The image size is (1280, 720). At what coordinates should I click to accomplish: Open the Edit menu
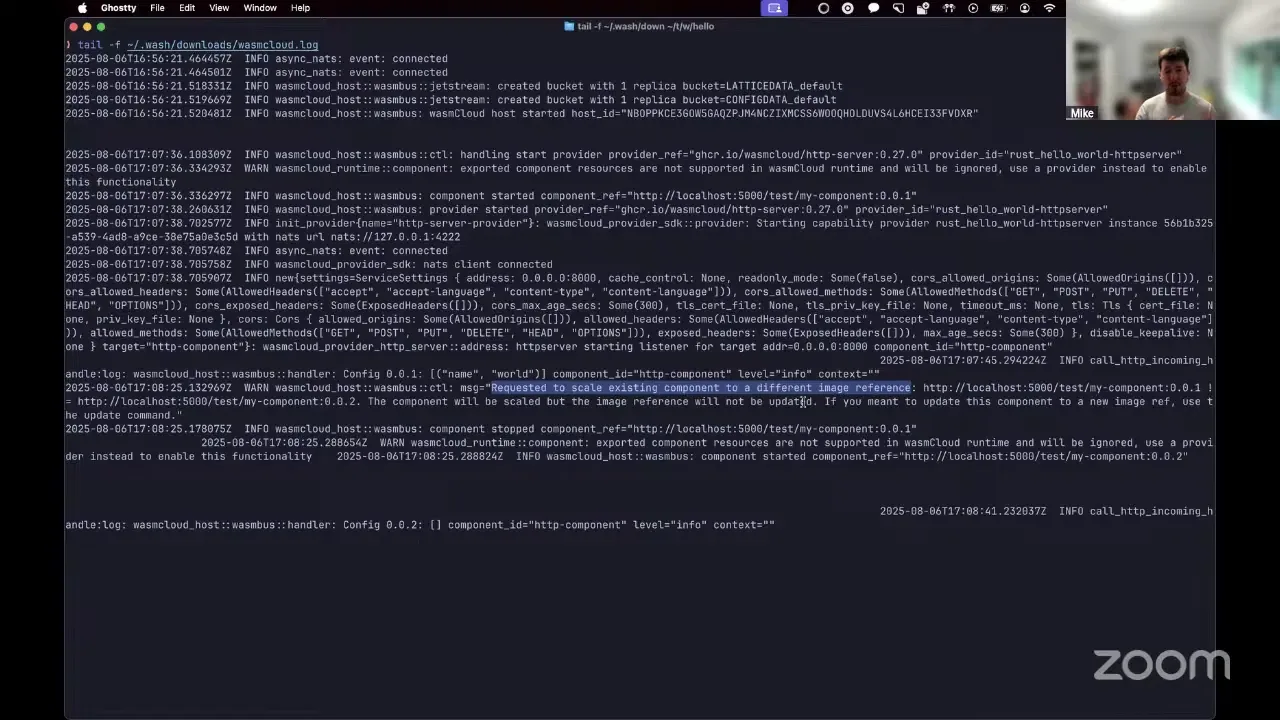187,8
